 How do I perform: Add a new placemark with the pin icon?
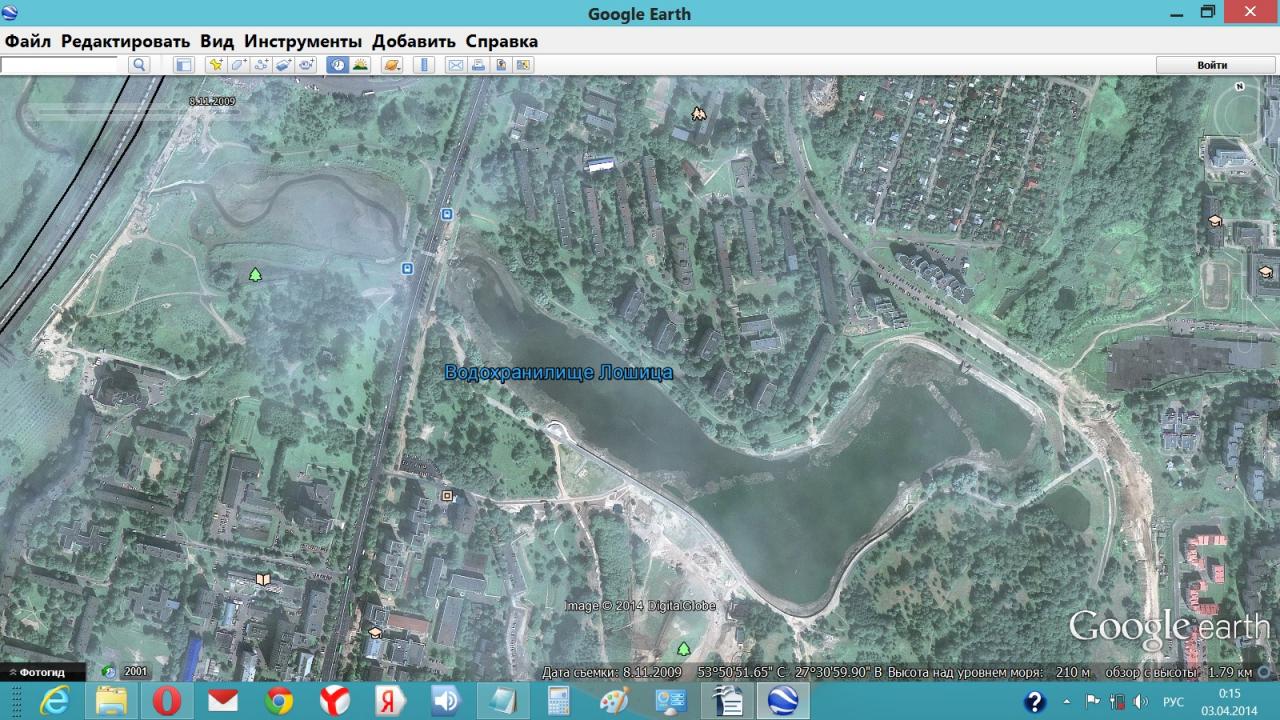coord(215,65)
